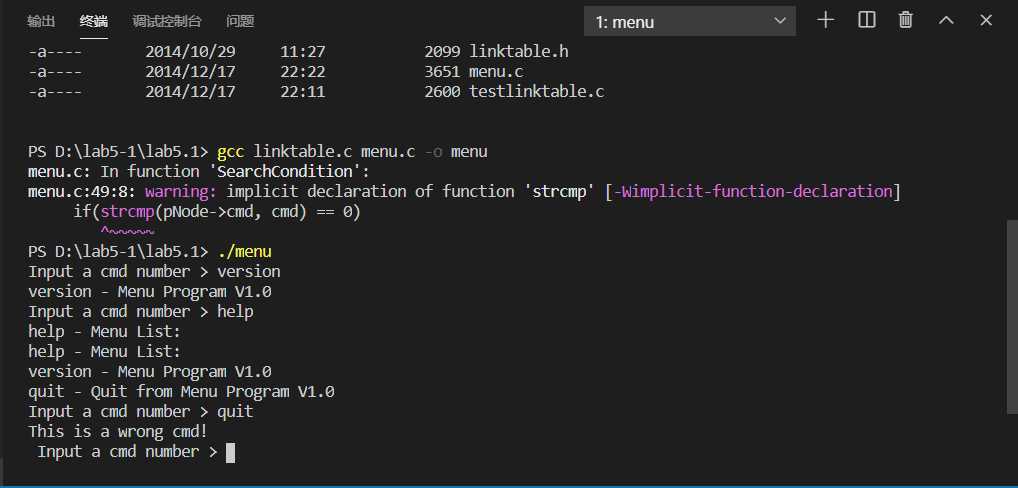This screenshot has height=488, width=1018.
Task: Focus the blinking cursor at the prompt
Action: 230,452
